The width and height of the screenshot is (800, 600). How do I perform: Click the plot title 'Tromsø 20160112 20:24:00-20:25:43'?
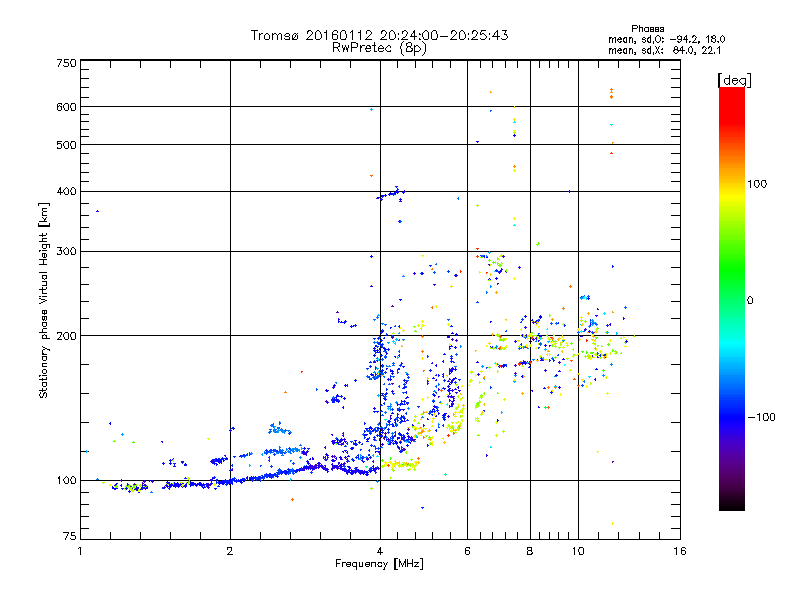point(379,35)
